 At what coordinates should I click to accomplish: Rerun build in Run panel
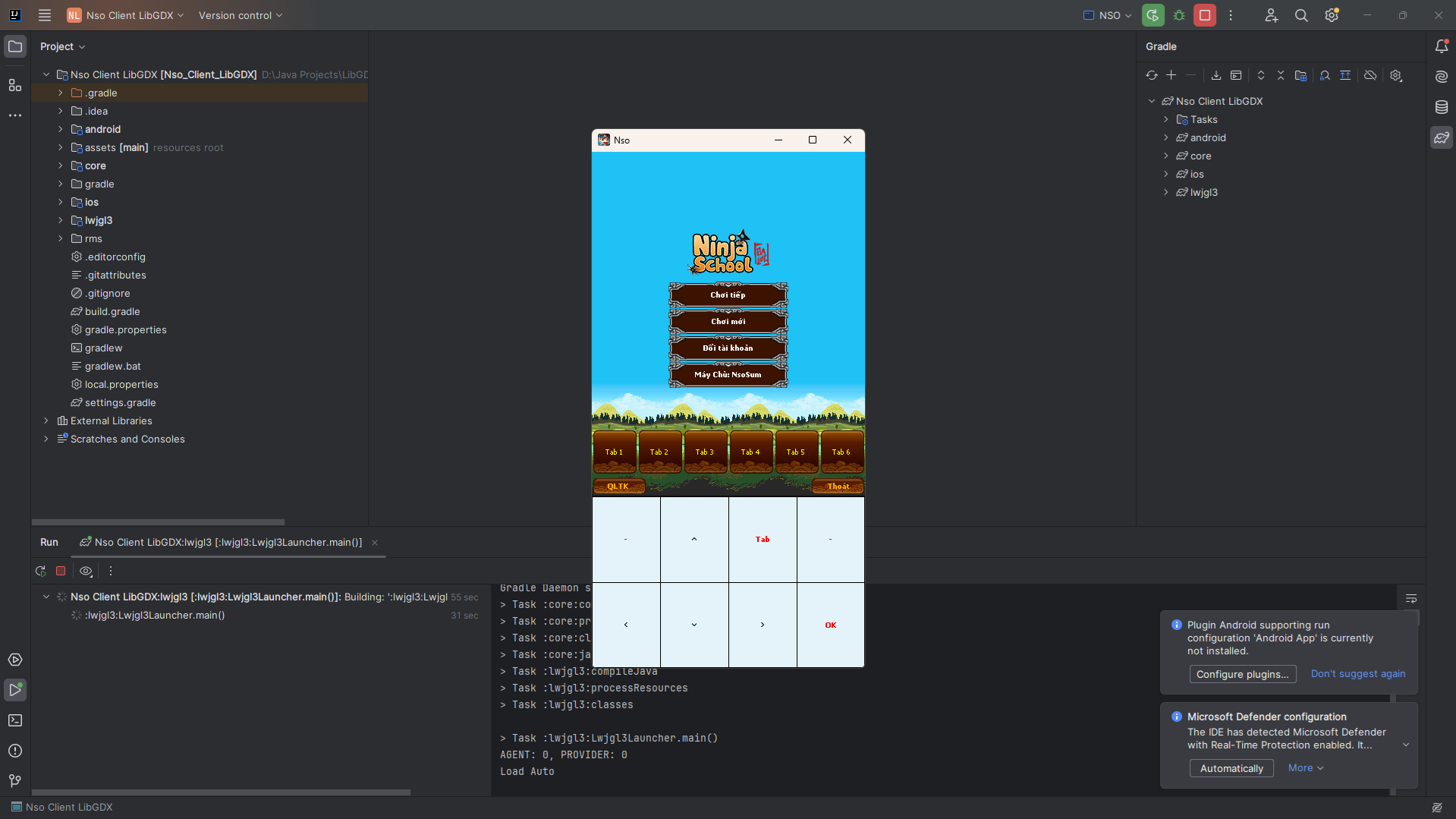click(x=41, y=571)
